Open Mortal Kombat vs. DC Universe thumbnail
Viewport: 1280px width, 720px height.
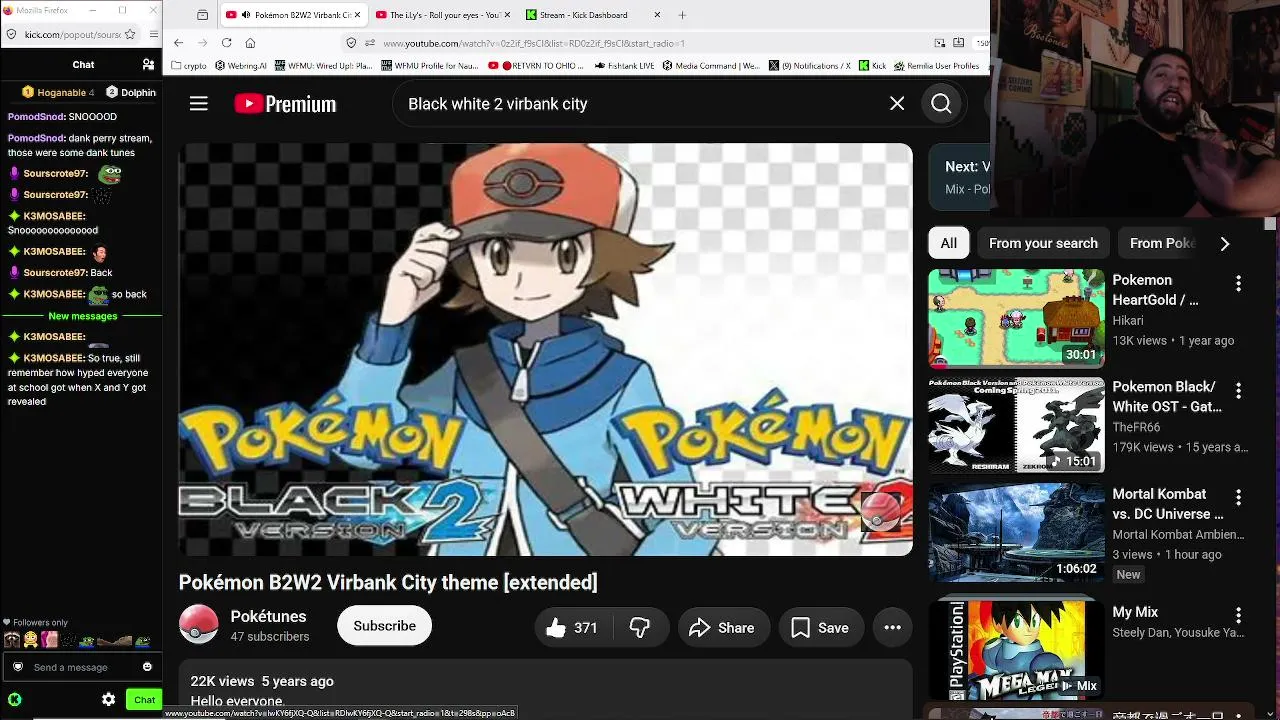(1016, 533)
